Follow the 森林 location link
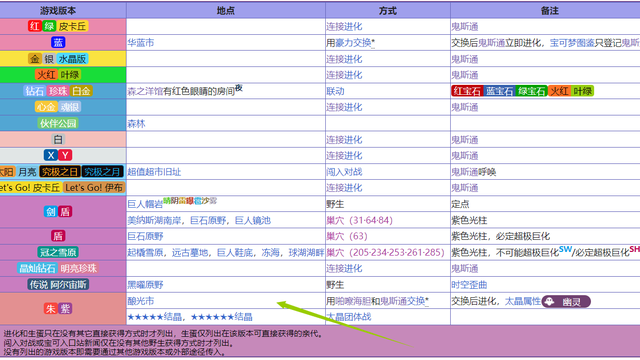 136,124
